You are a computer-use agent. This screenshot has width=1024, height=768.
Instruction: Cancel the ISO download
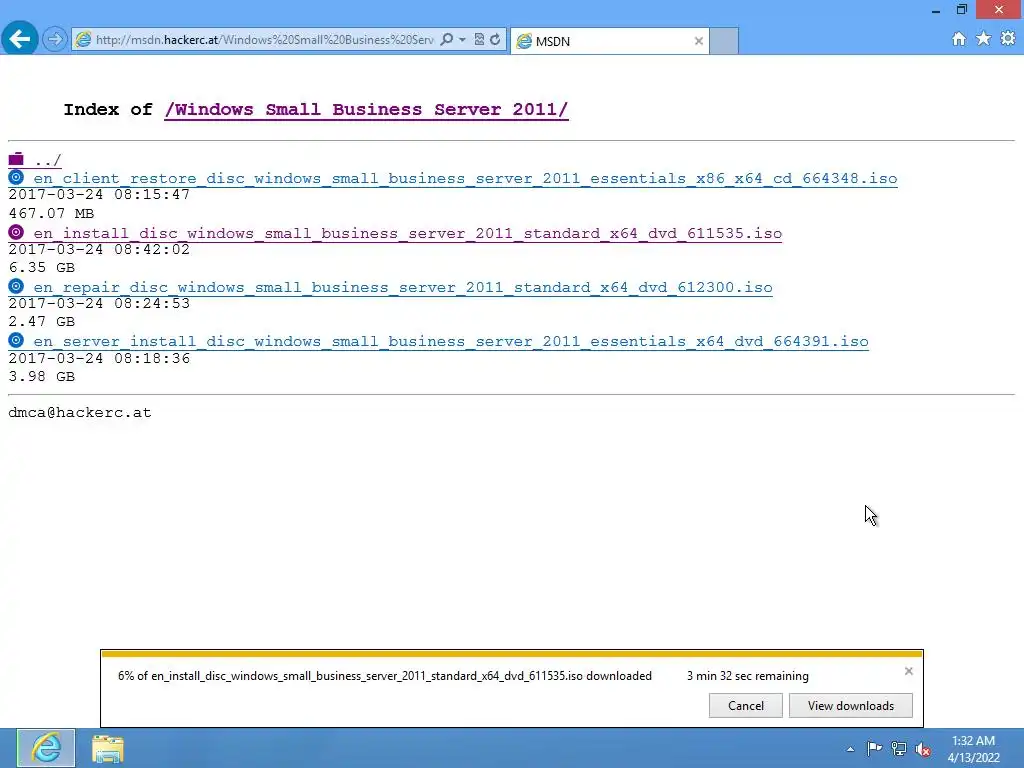coord(746,706)
